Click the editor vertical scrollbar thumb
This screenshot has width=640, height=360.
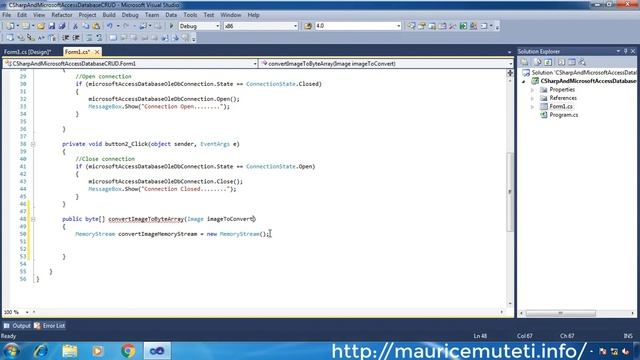510,192
